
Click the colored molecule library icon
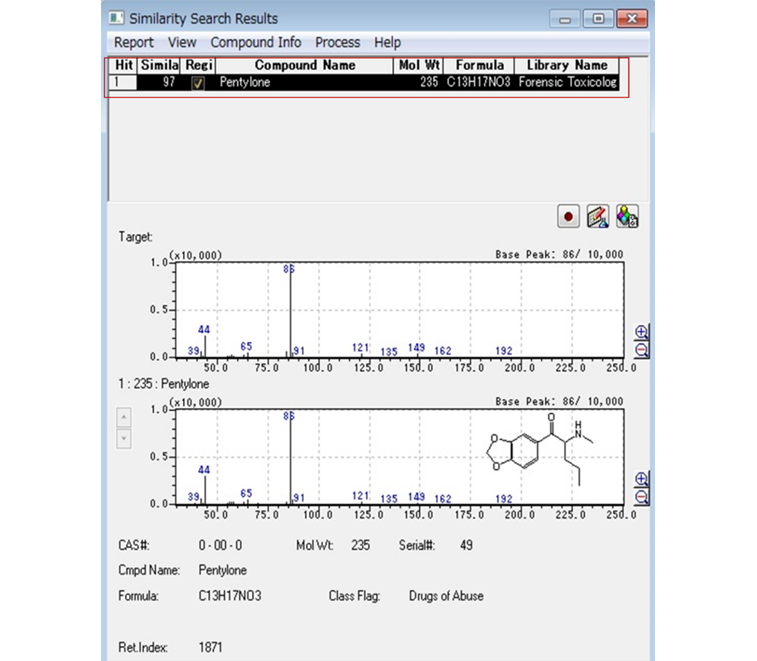(627, 216)
